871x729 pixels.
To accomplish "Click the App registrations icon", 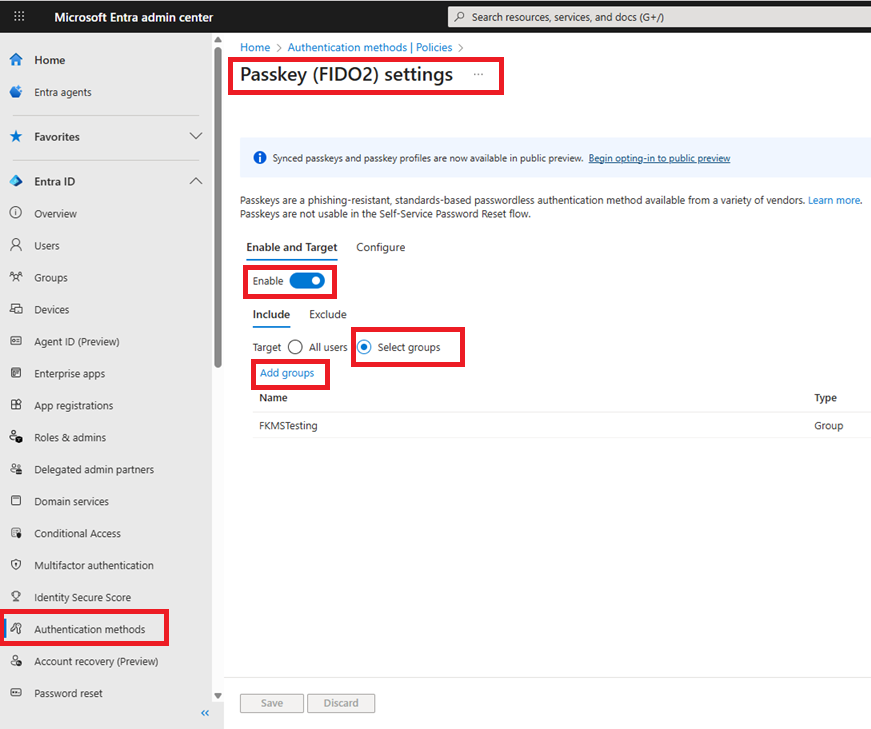I will (x=16, y=405).
